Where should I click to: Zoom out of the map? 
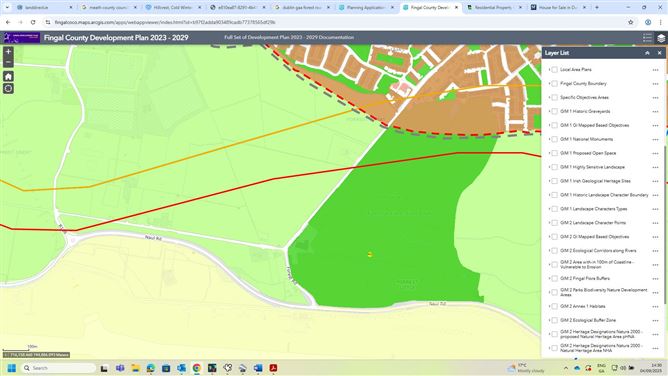click(8, 62)
